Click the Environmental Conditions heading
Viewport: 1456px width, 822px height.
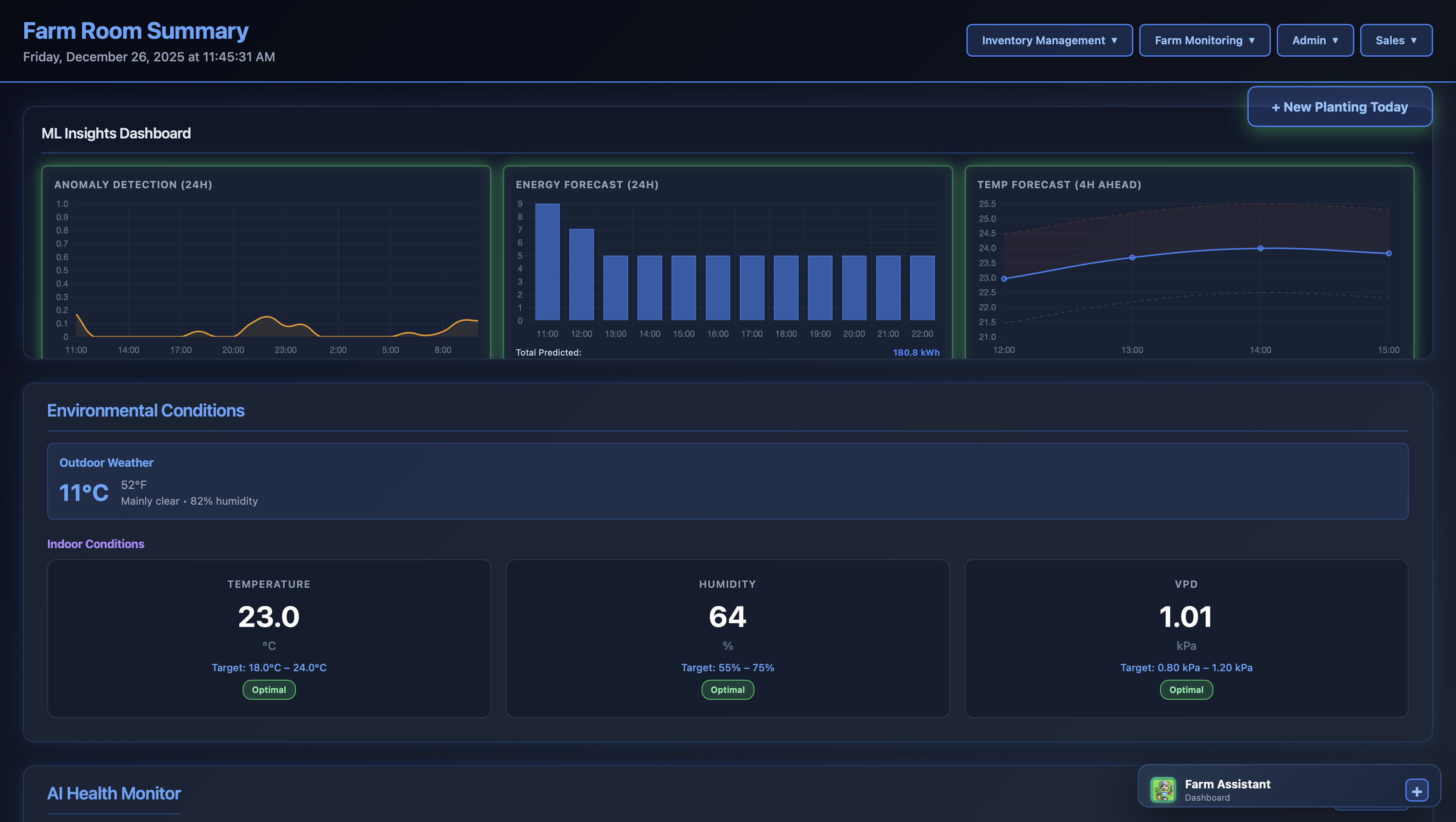click(145, 411)
